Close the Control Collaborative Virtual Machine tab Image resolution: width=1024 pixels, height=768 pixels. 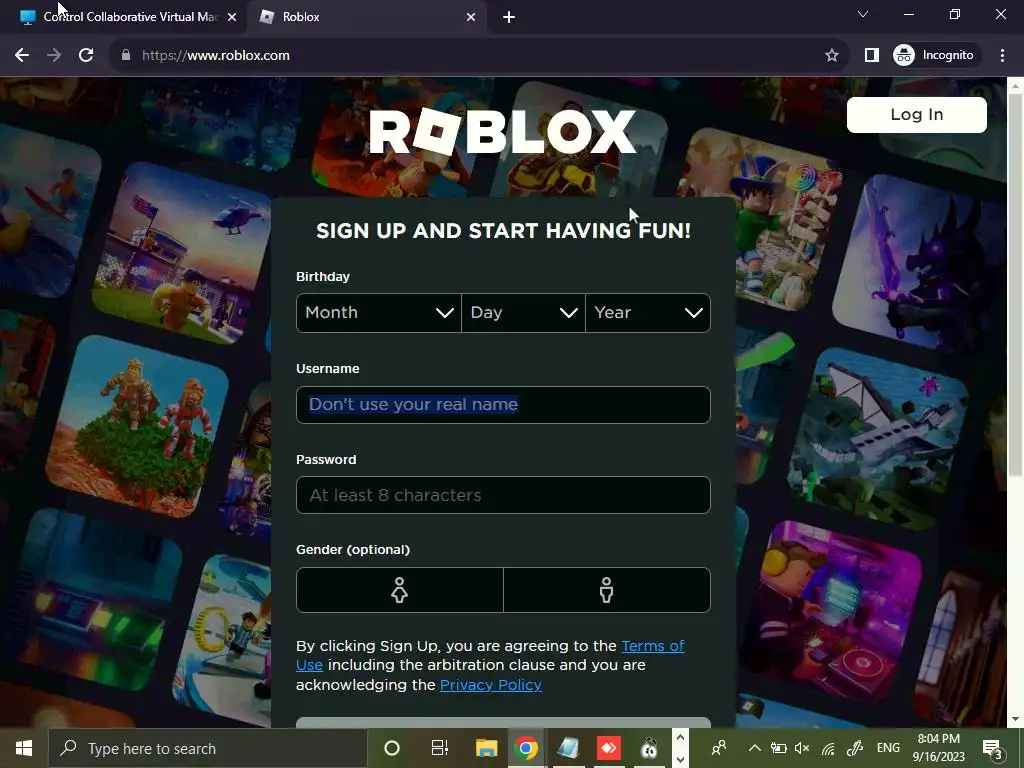click(232, 17)
